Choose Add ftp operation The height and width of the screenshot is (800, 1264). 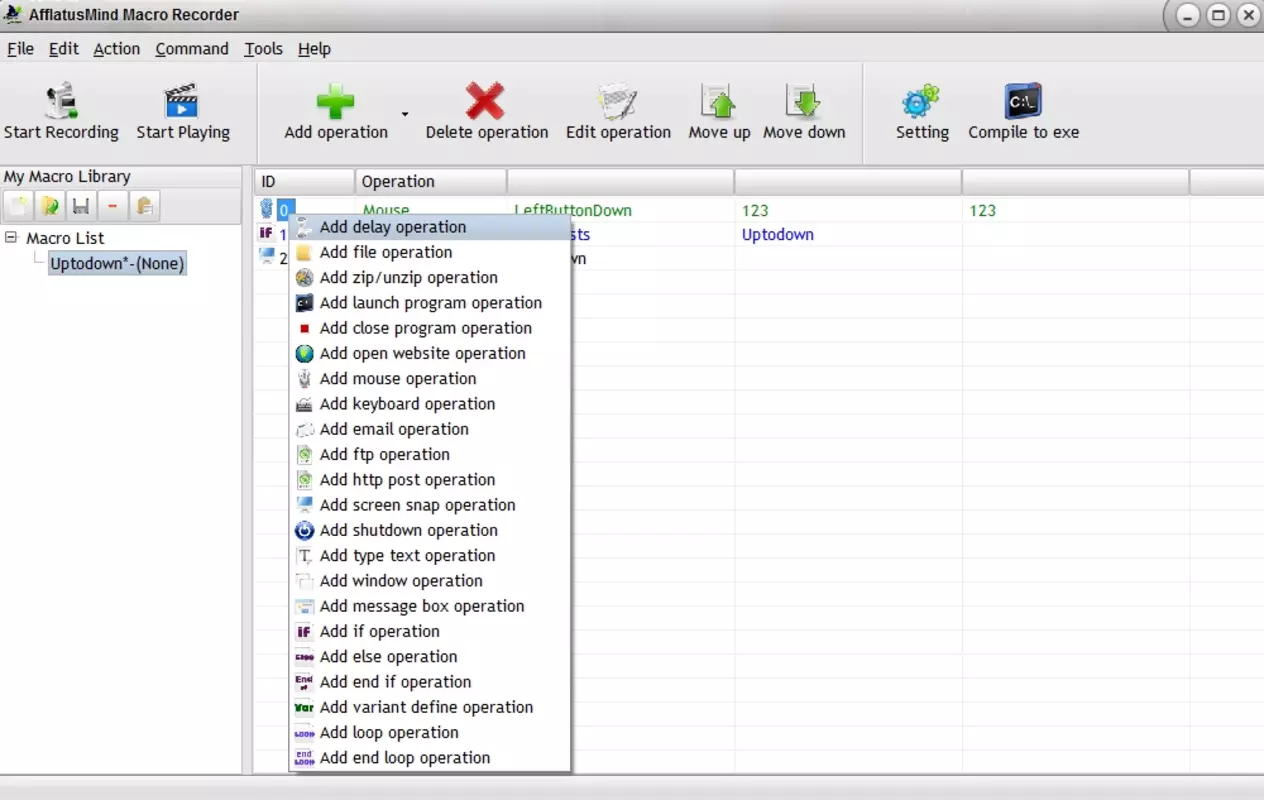tap(430, 454)
